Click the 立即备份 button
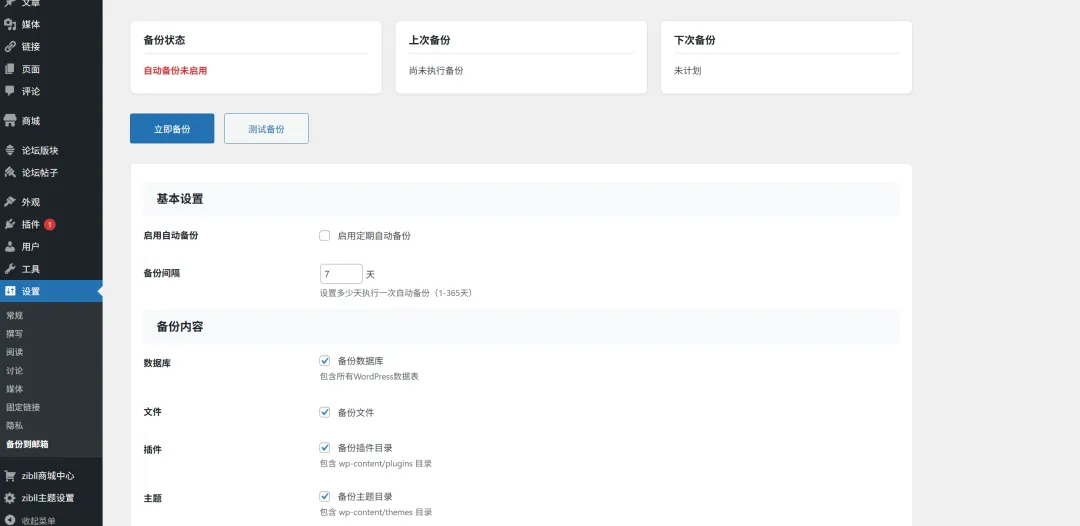The height and width of the screenshot is (526, 1080). tap(172, 129)
